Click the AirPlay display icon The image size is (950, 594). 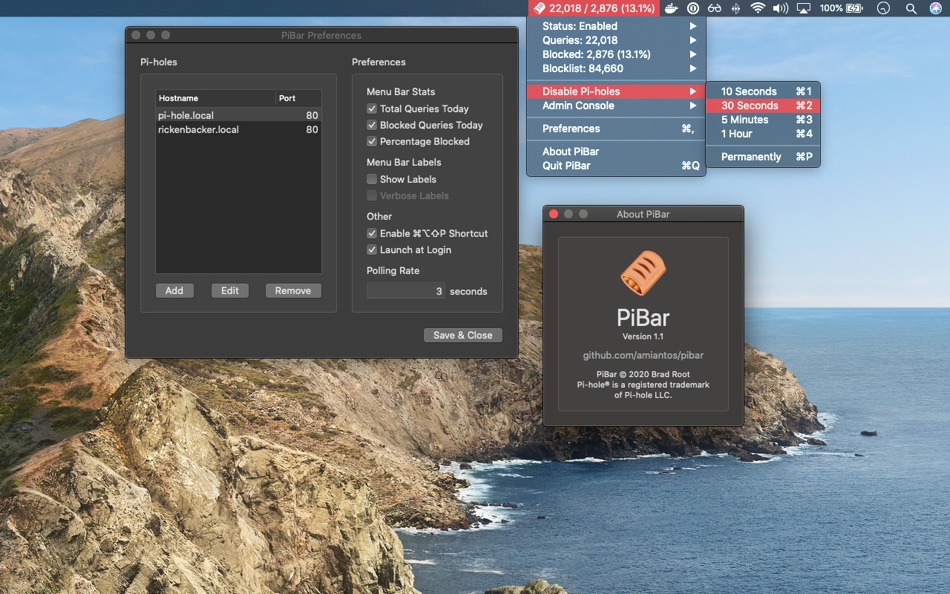tap(803, 8)
